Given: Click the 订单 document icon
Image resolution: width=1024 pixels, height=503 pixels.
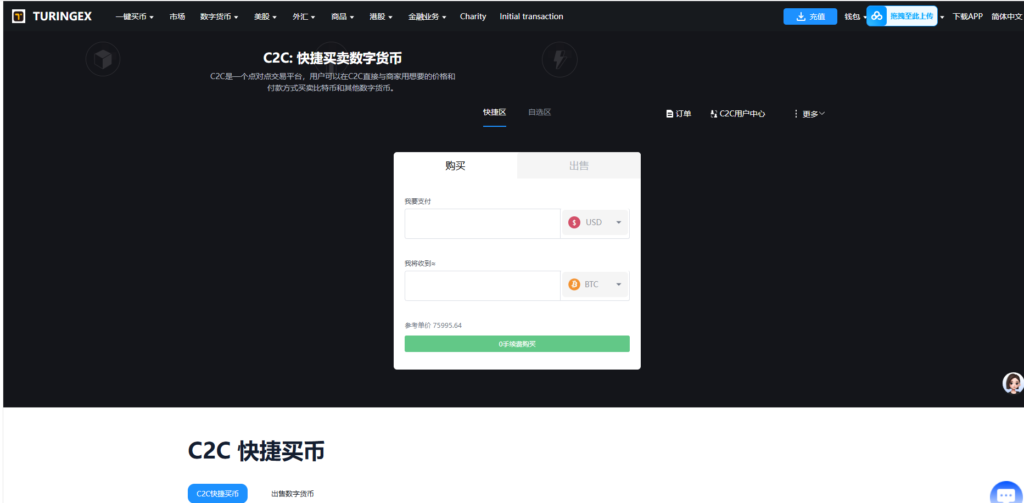Looking at the screenshot, I should pyautogui.click(x=669, y=114).
